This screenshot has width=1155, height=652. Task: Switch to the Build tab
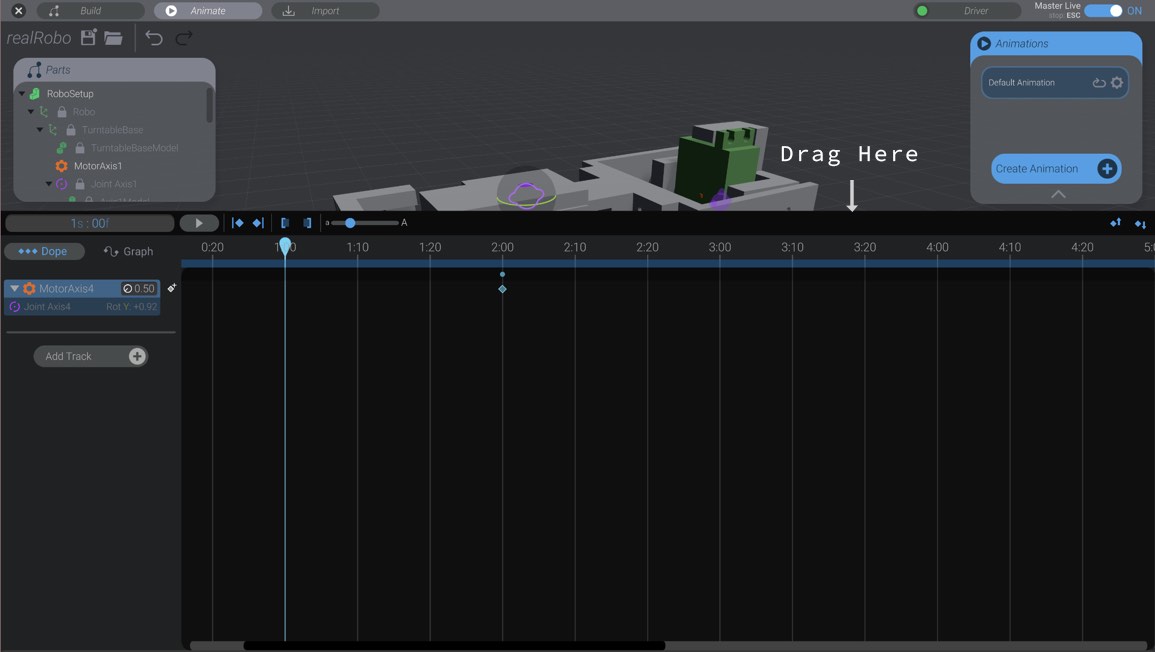click(90, 10)
